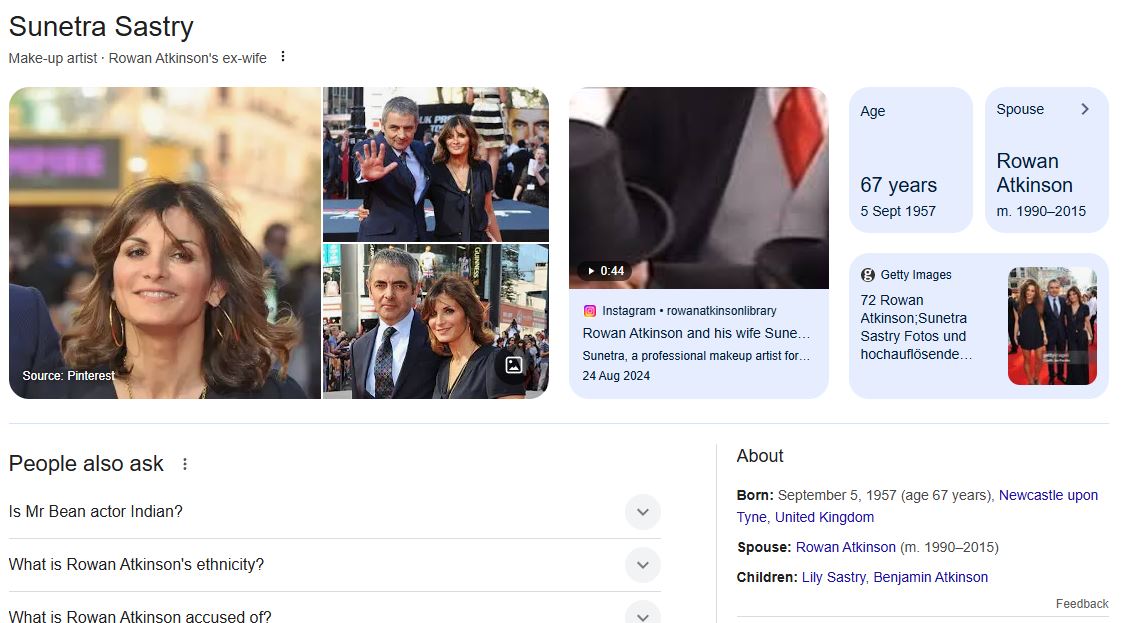Open '72 Rowan Atkinson;Sunetra Sastry Fotos' result
1121x623 pixels.
916,327
